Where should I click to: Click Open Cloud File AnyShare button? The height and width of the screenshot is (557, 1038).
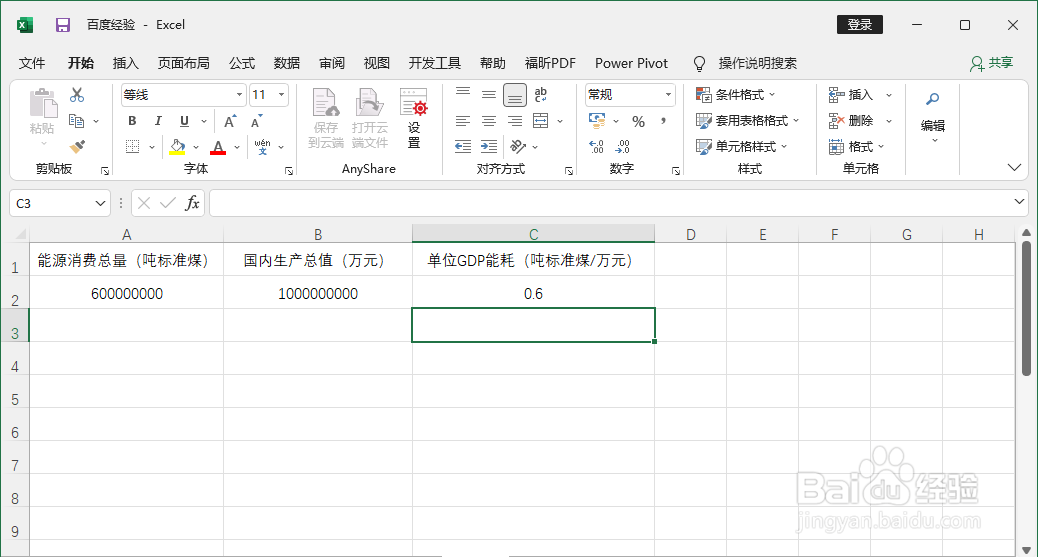369,118
